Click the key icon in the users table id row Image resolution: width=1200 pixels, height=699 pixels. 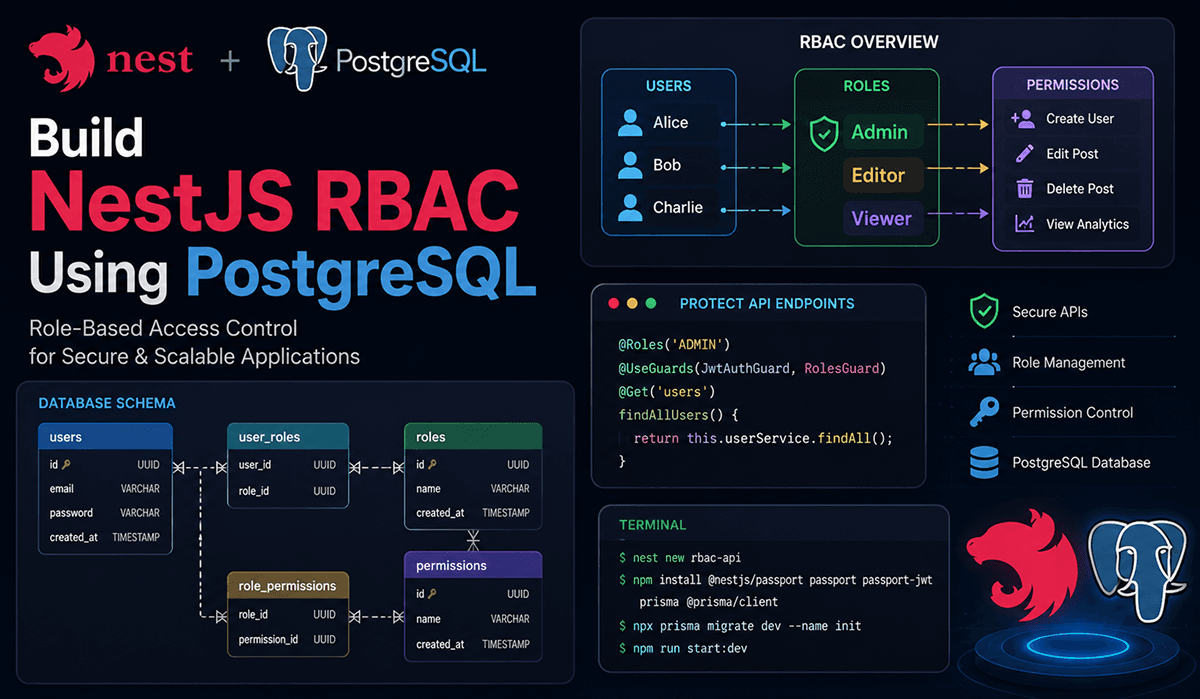click(66, 465)
